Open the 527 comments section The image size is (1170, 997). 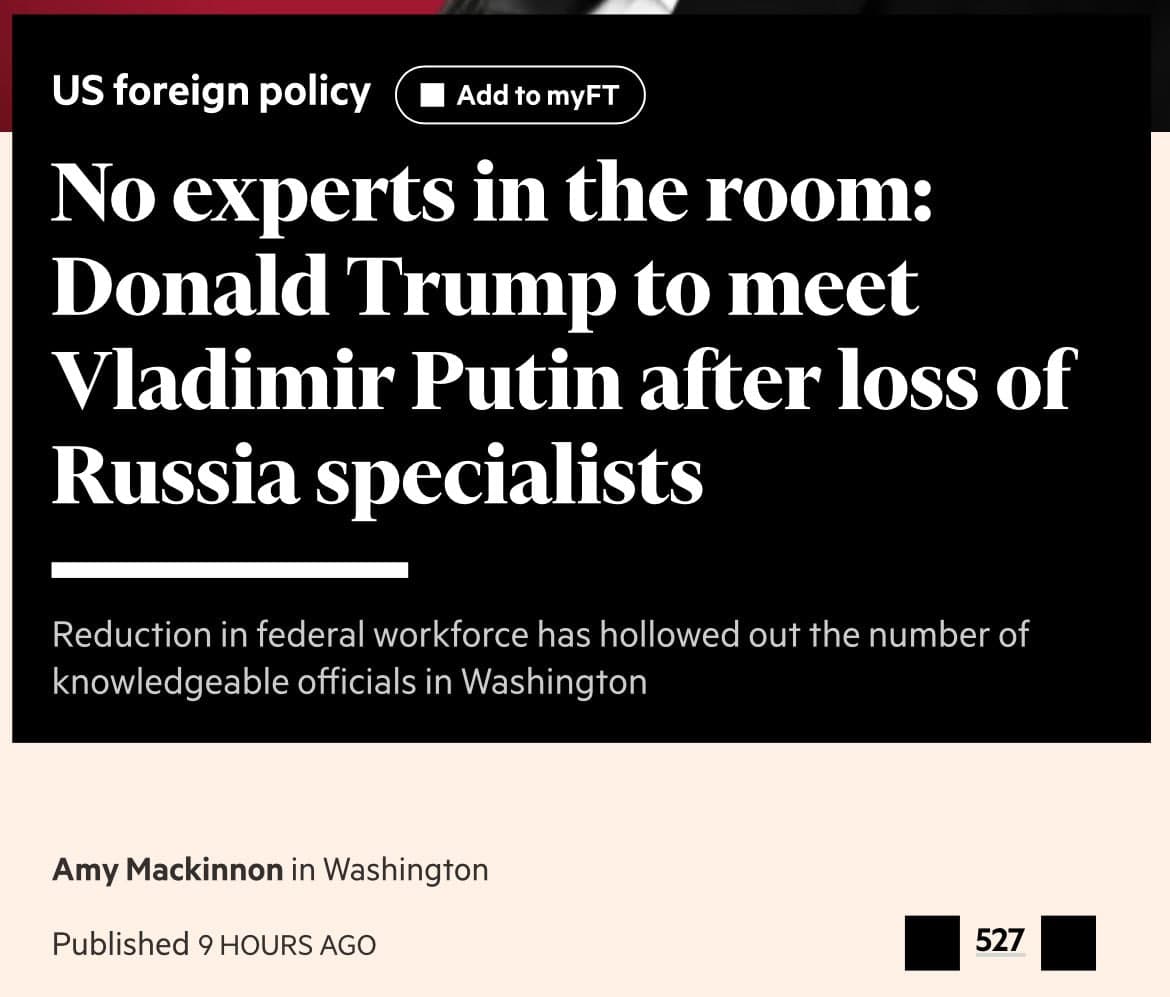pos(1000,941)
